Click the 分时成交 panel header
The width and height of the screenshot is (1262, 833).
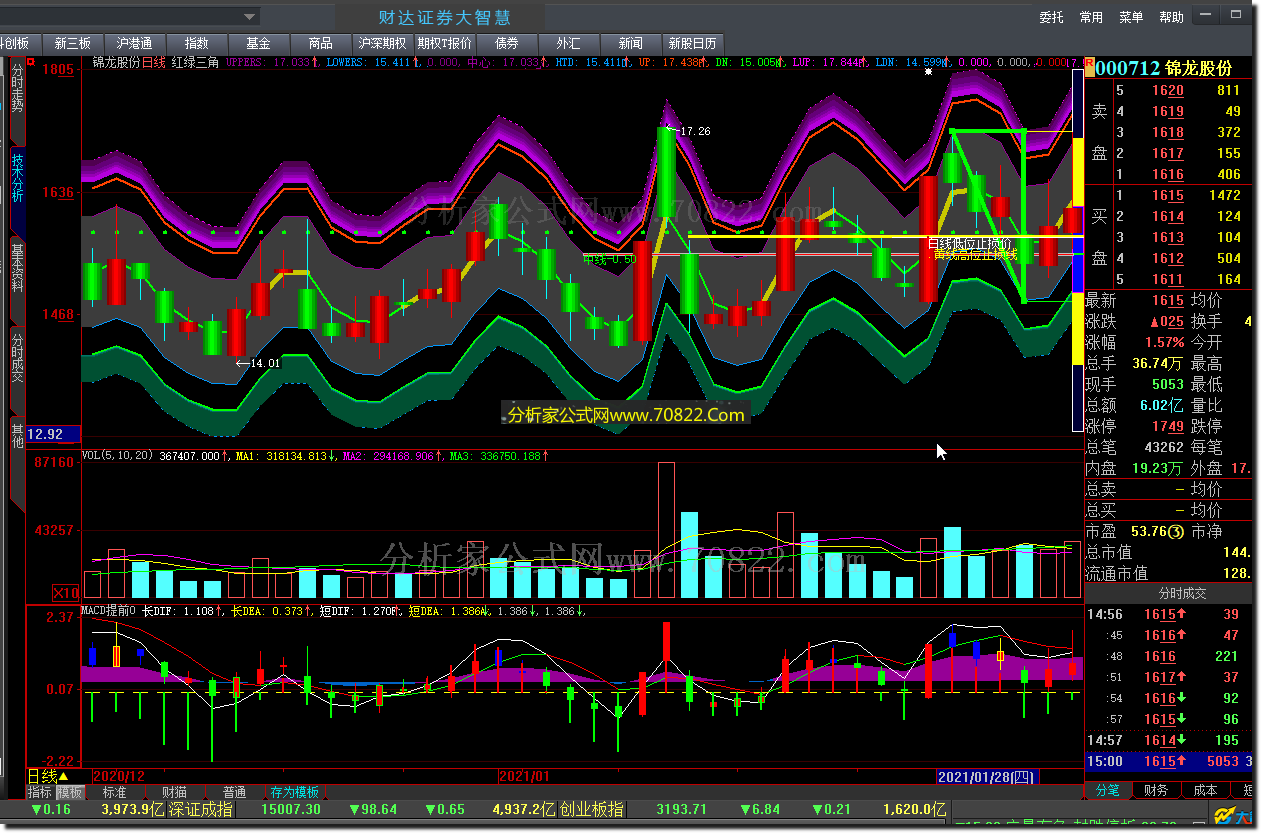point(1182,593)
